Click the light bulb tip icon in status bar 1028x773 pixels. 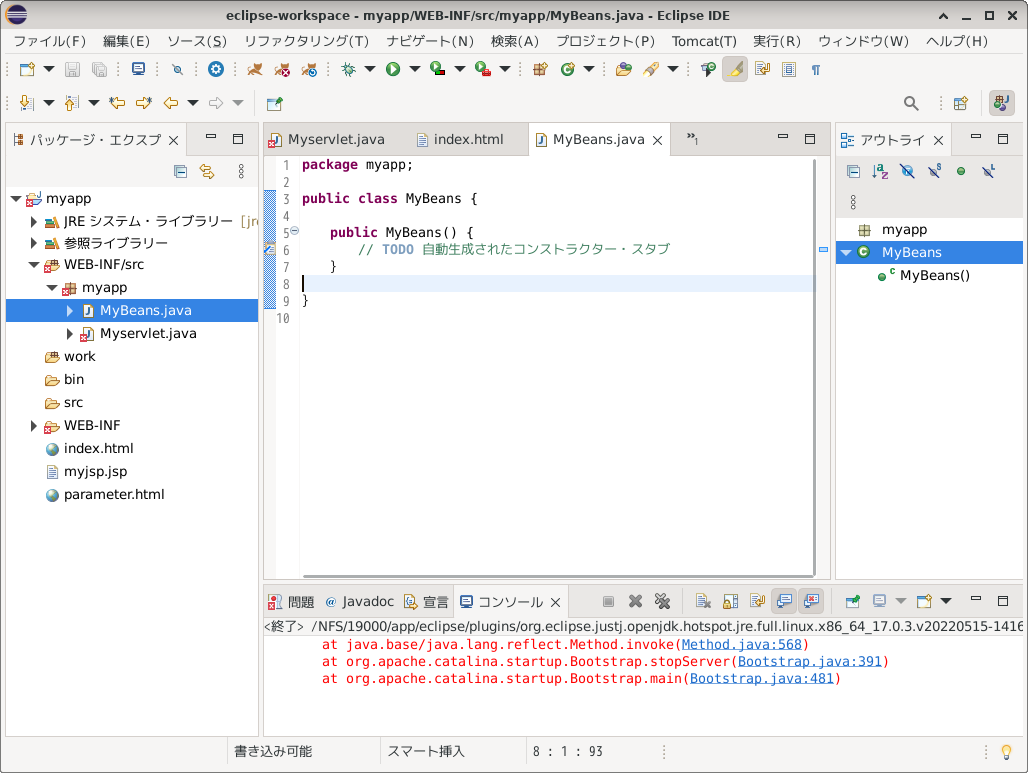1006,751
